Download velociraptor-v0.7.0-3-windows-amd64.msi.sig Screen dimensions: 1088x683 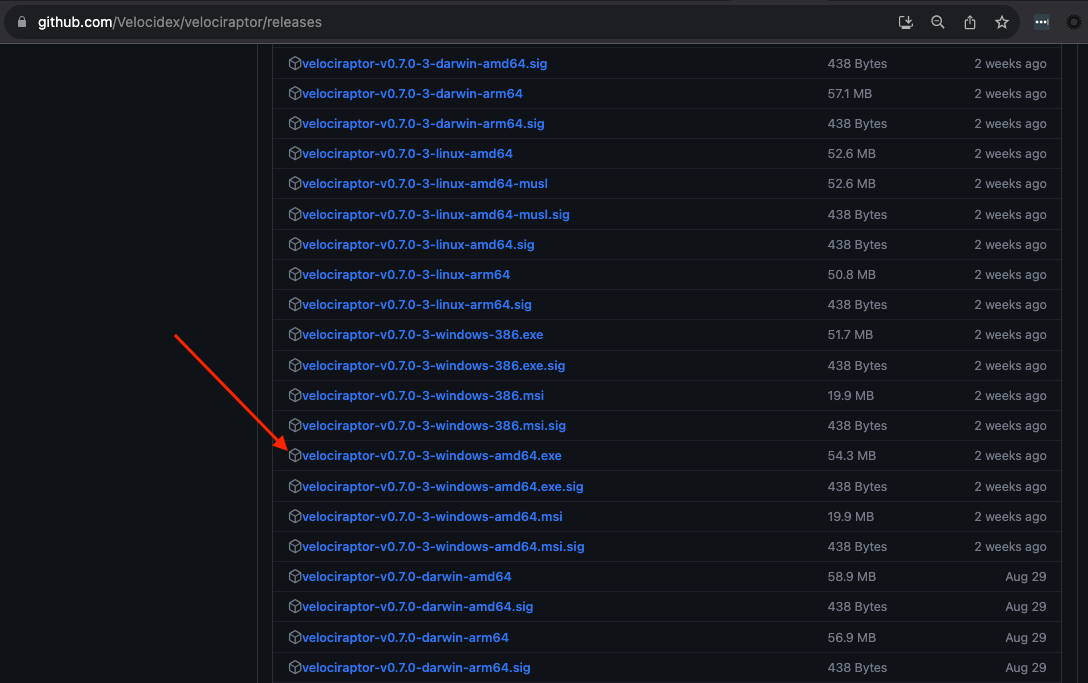(x=443, y=546)
